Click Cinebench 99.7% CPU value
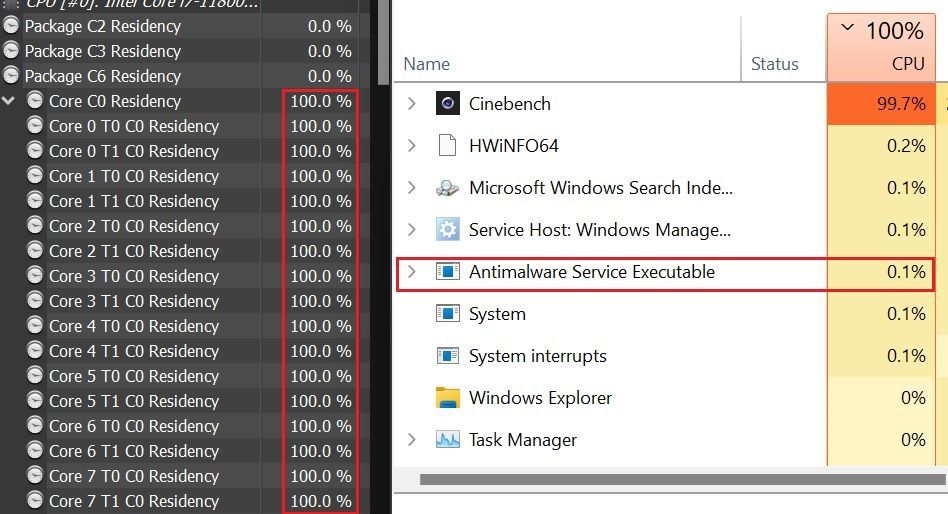Viewport: 948px width, 514px height. [901, 103]
